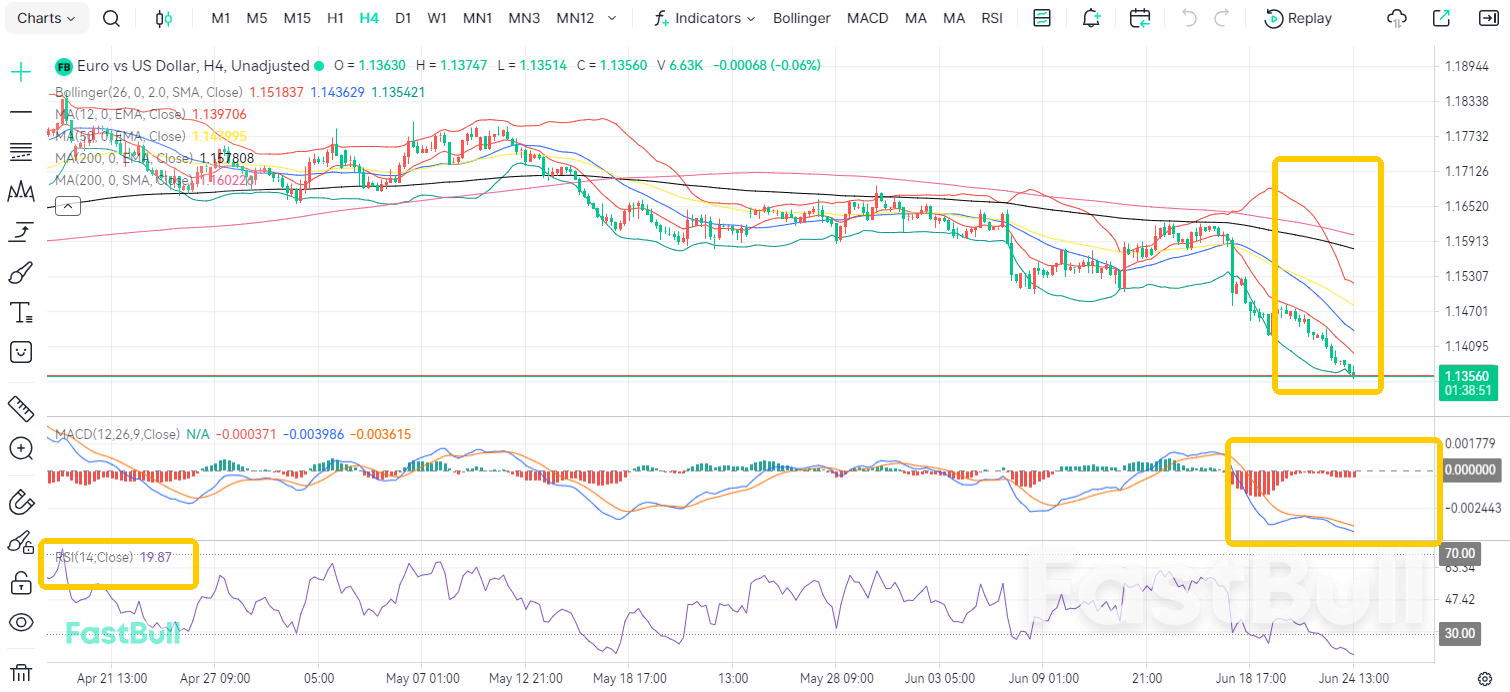Select the MA(50, 0, EMA, Close) legend
This screenshot has width=1510, height=692.
(x=120, y=136)
